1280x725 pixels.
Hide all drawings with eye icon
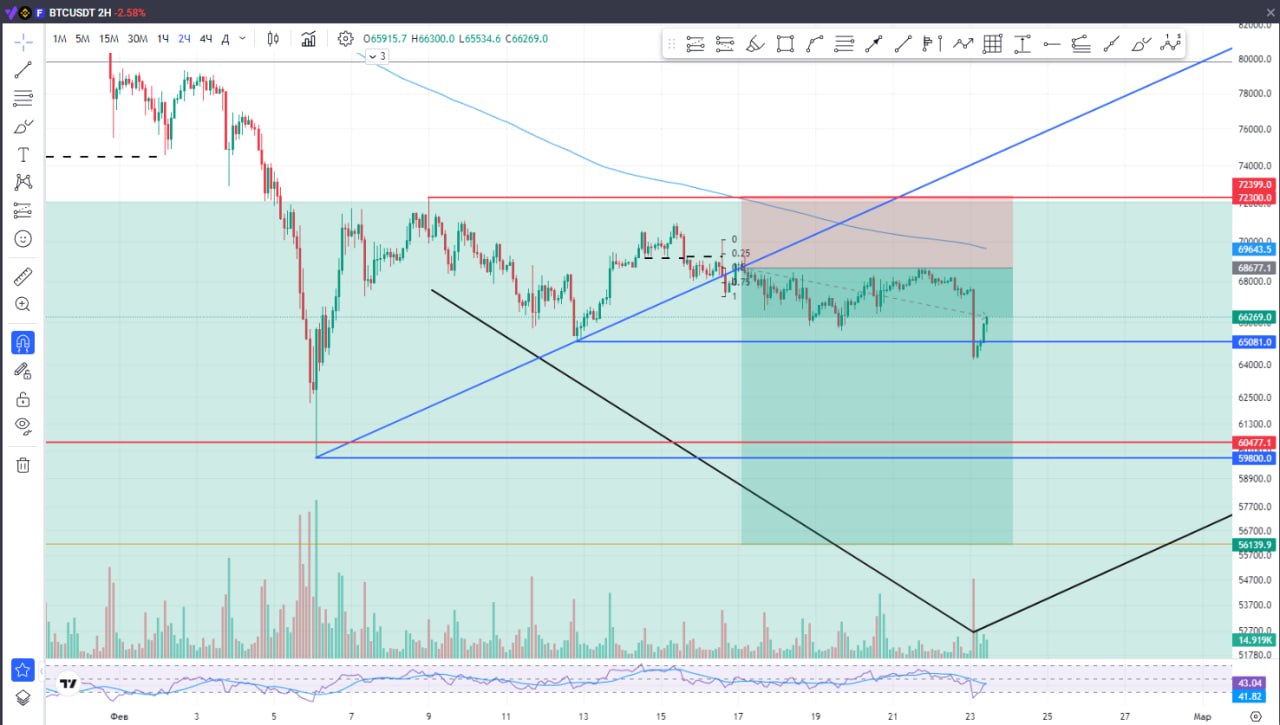(23, 426)
